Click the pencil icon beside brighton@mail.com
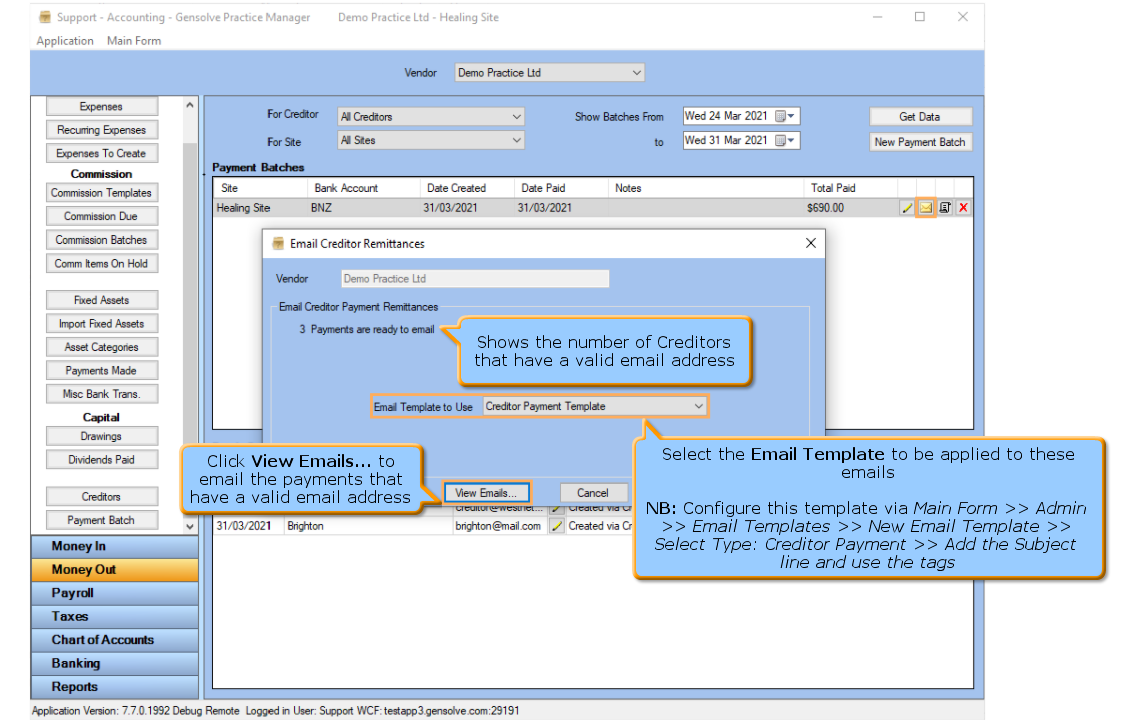This screenshot has height=720, width=1132. click(x=557, y=526)
